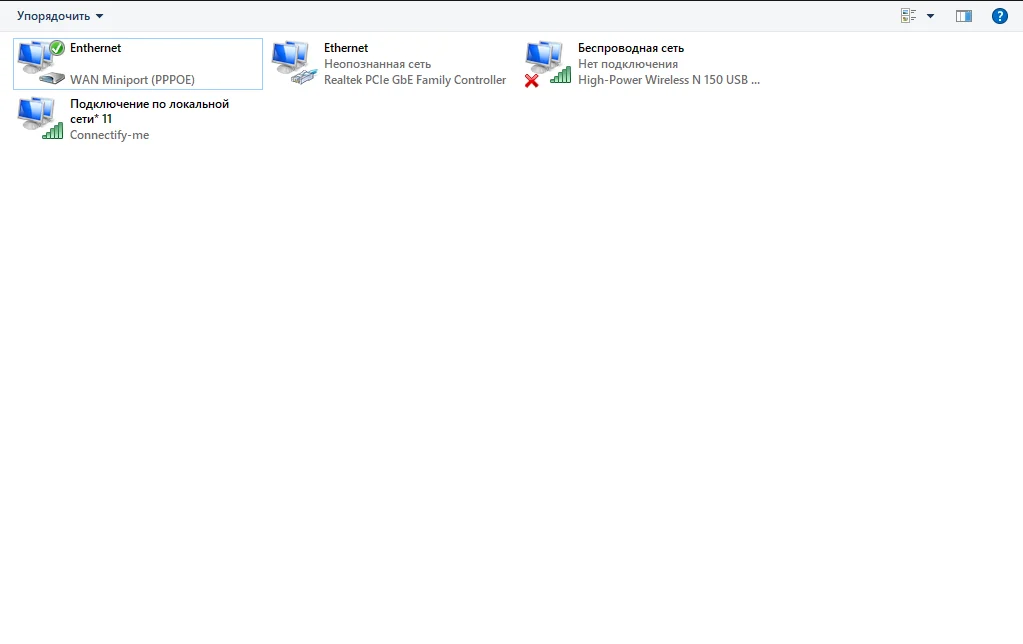Screen dimensions: 1023x644
Task: Select the Подключение по локальной сети* 11 icon
Action: tap(39, 117)
